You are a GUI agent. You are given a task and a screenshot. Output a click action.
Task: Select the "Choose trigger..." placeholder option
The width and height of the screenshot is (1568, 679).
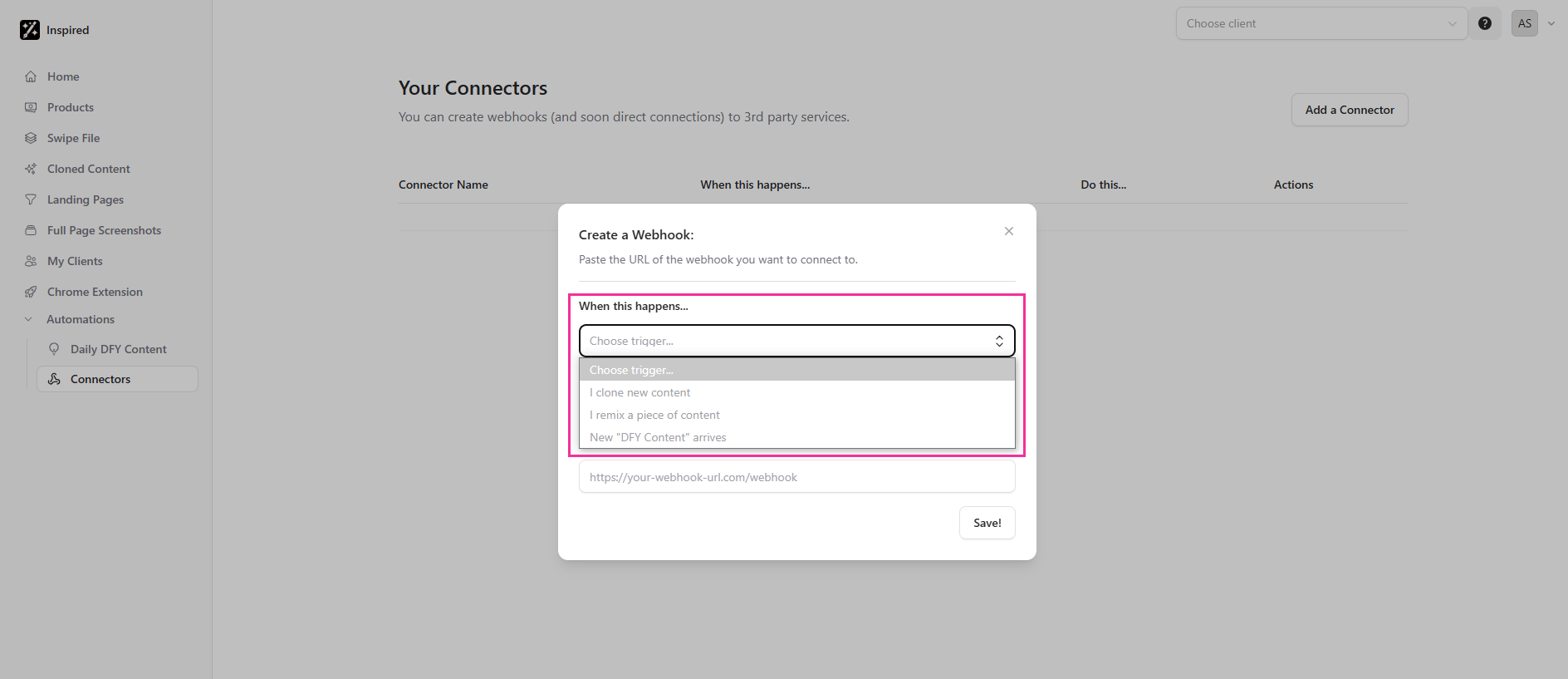click(797, 370)
